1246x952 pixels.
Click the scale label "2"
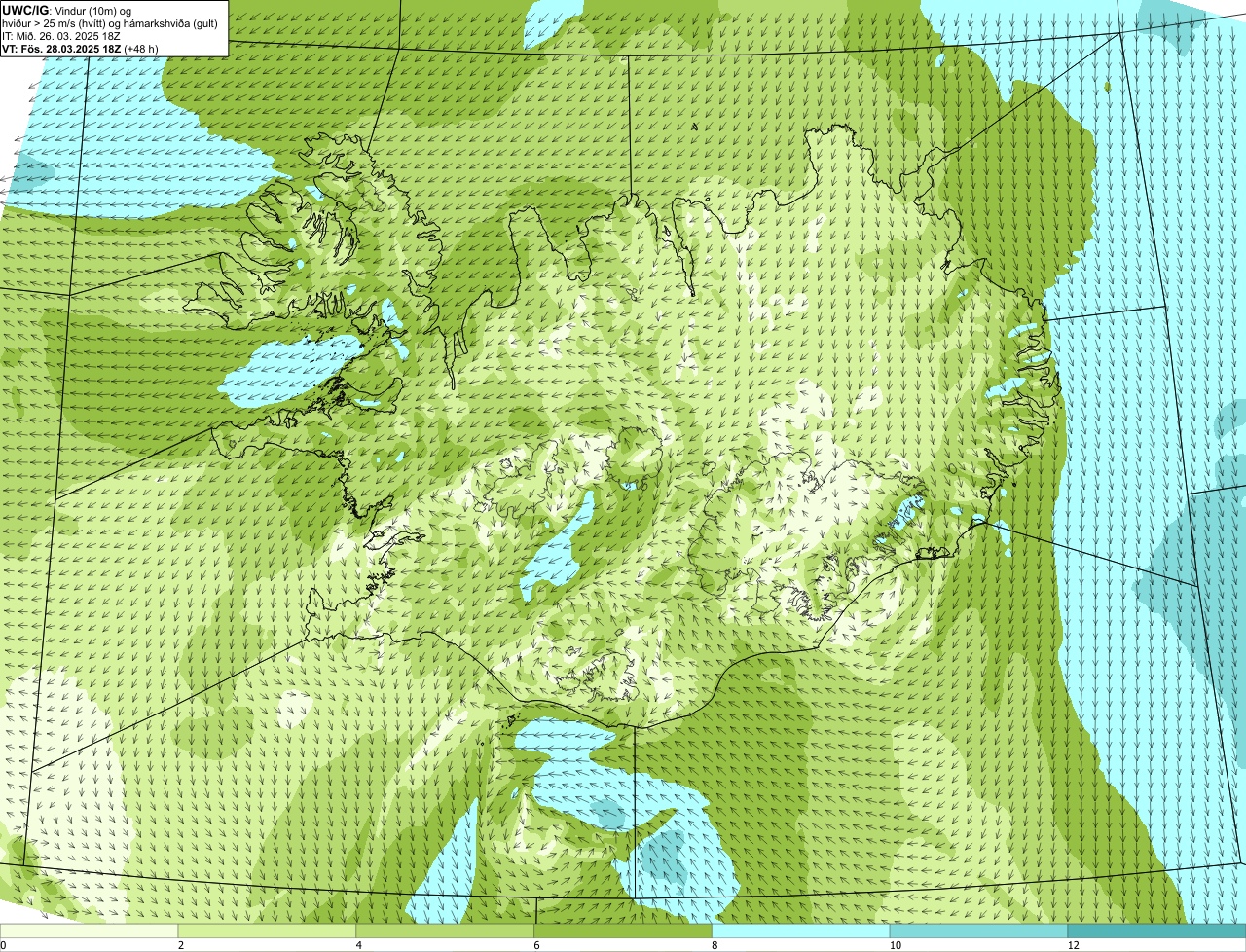[181, 945]
